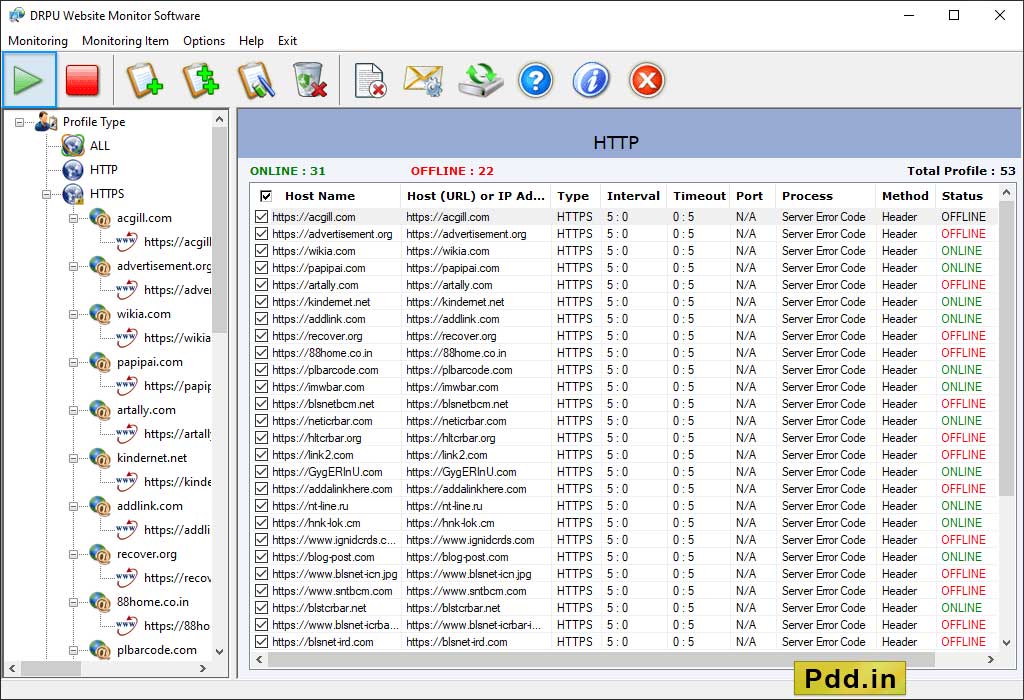Click the drive with green arrows icon
This screenshot has width=1024, height=700.
(x=480, y=81)
